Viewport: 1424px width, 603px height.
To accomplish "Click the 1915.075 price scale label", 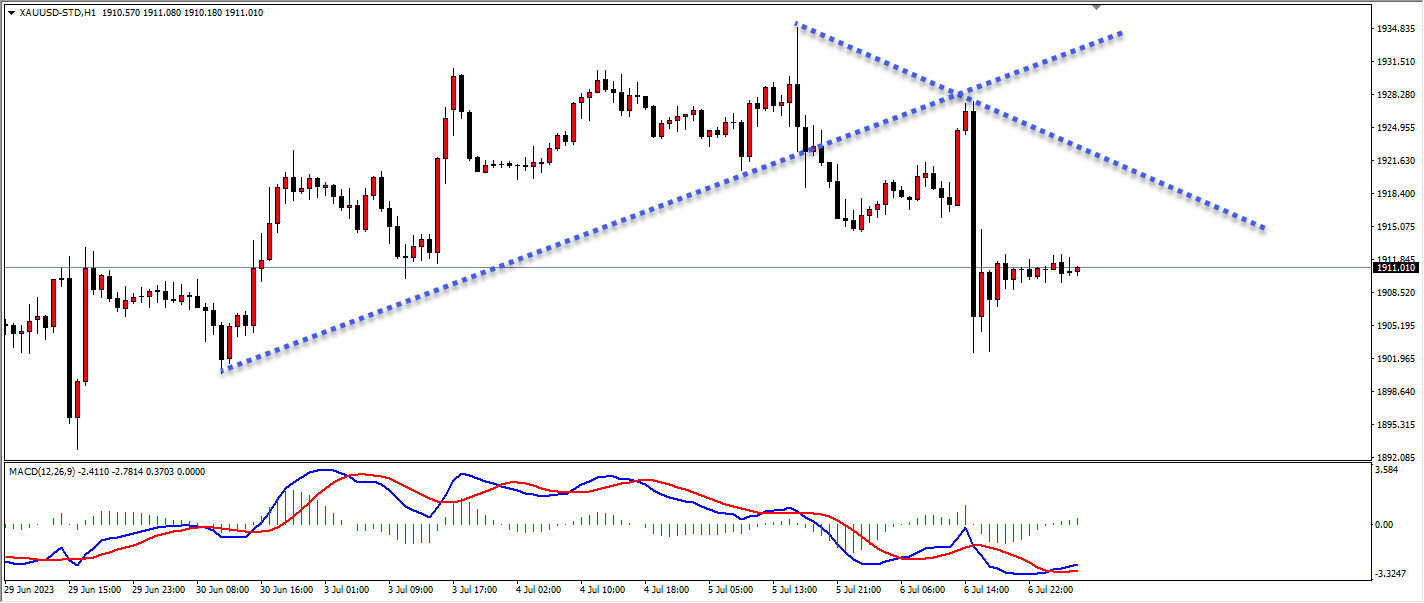I will pyautogui.click(x=1395, y=227).
